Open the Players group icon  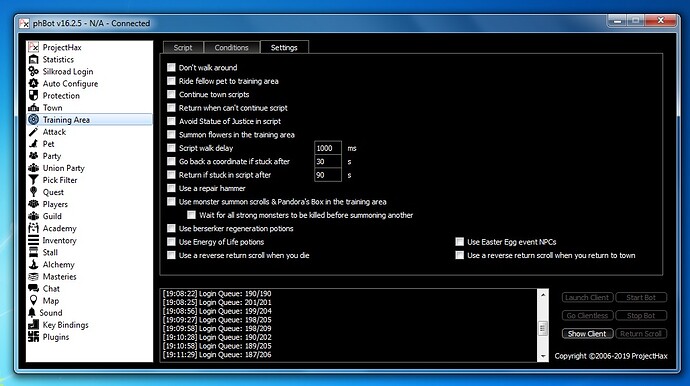(x=33, y=204)
